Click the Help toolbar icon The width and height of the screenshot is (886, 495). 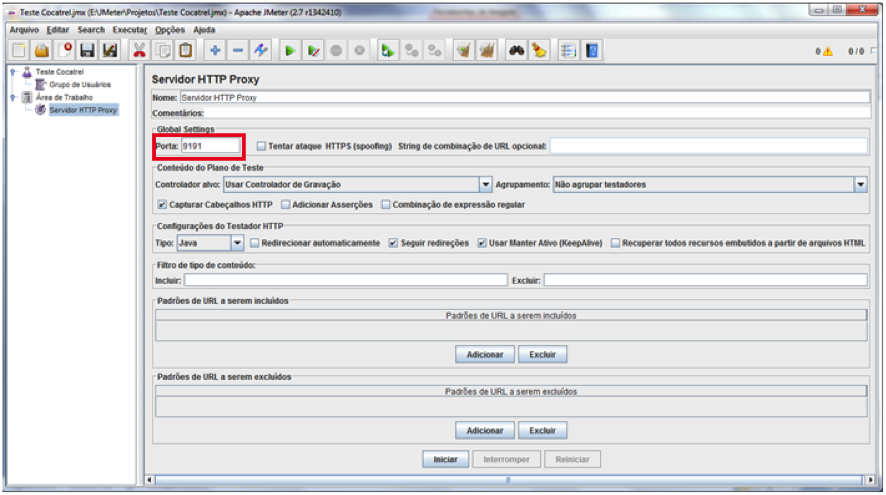[x=592, y=51]
